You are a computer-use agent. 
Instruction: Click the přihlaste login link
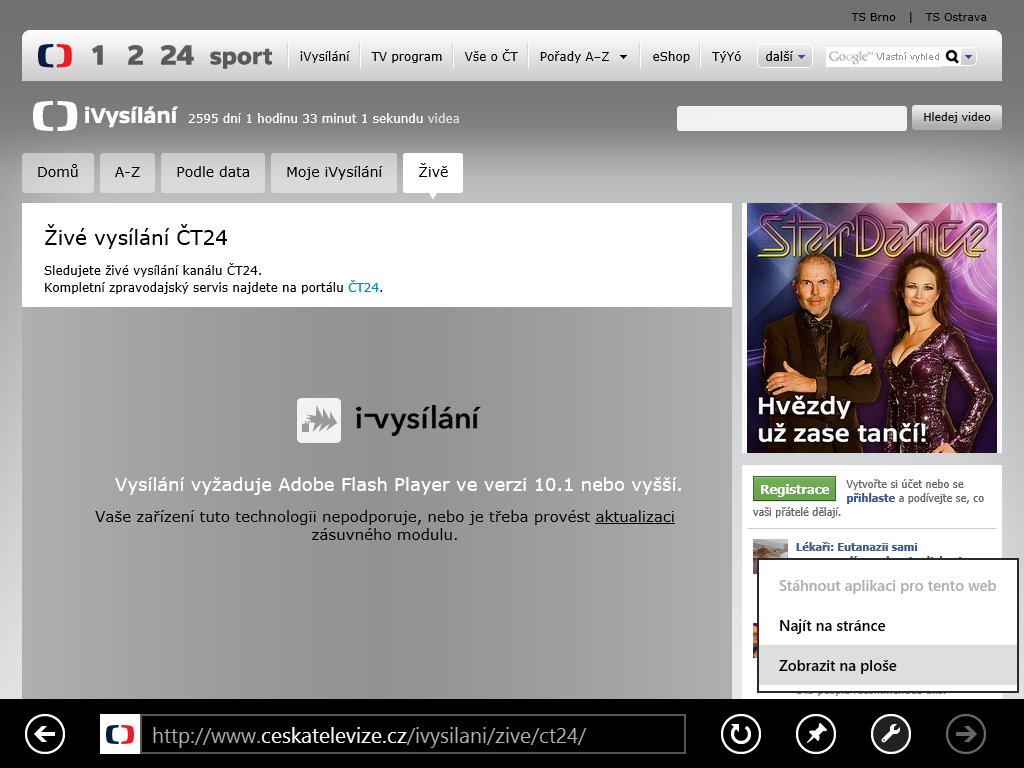(871, 498)
